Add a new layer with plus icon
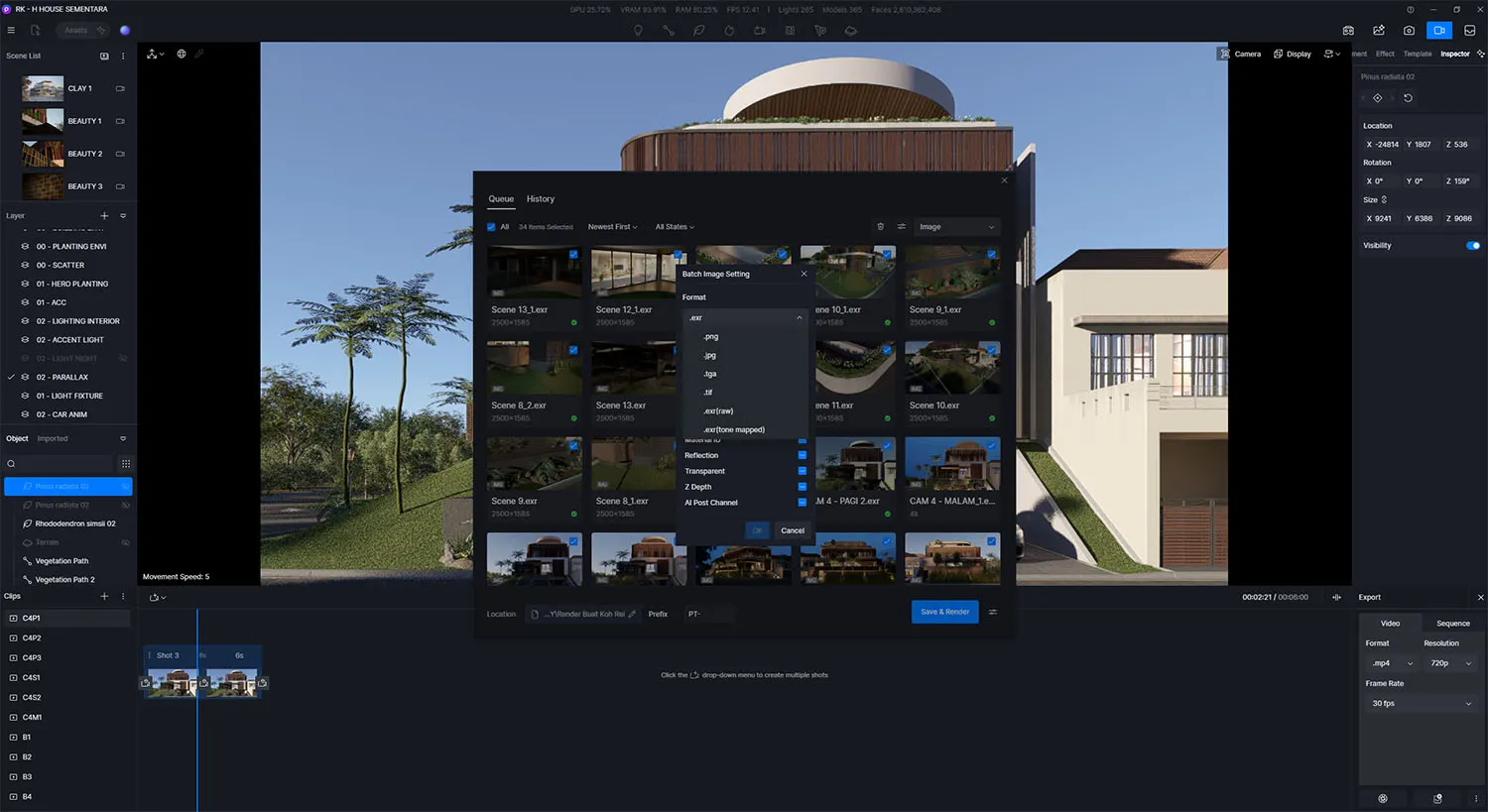This screenshot has height=812, width=1488. point(104,215)
